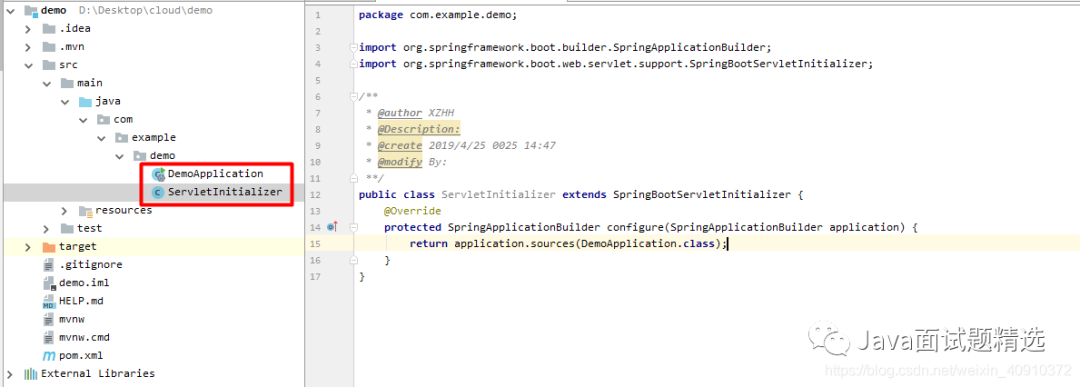Collapse the main folder arrow
Screen dimensions: 1080x387
pyautogui.click(x=46, y=83)
